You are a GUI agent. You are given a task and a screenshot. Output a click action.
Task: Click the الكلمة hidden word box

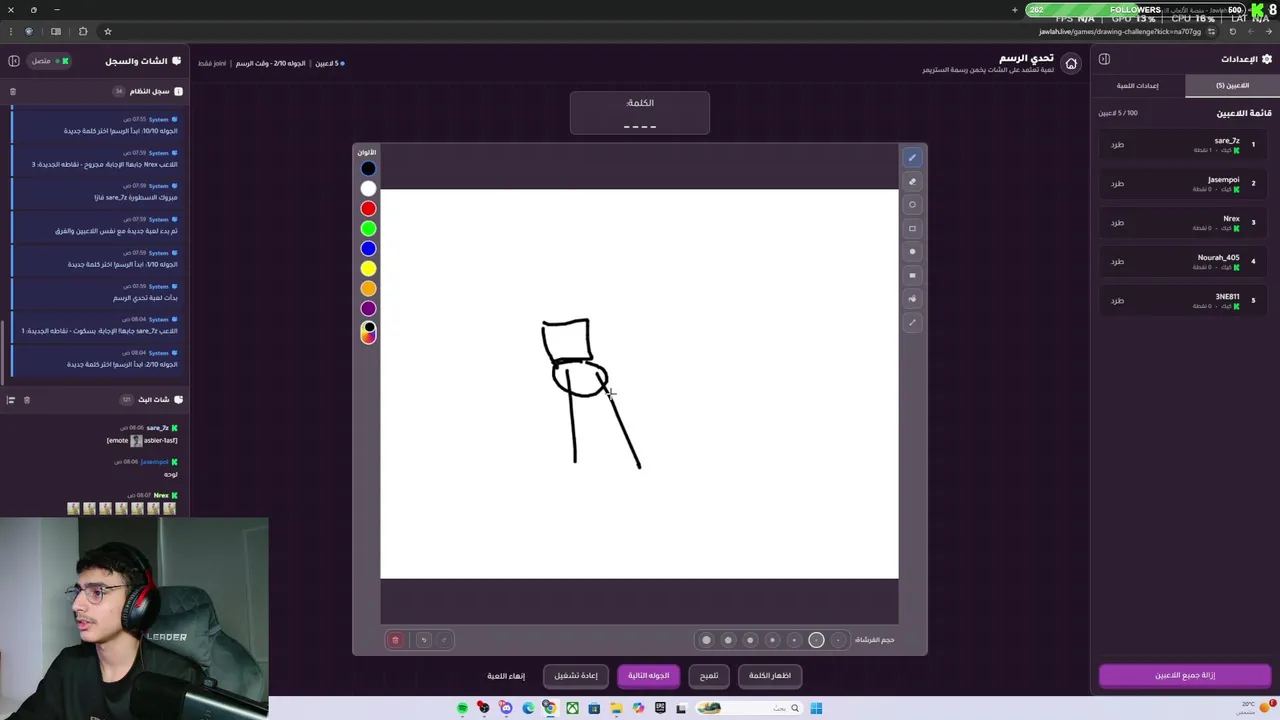tap(640, 113)
